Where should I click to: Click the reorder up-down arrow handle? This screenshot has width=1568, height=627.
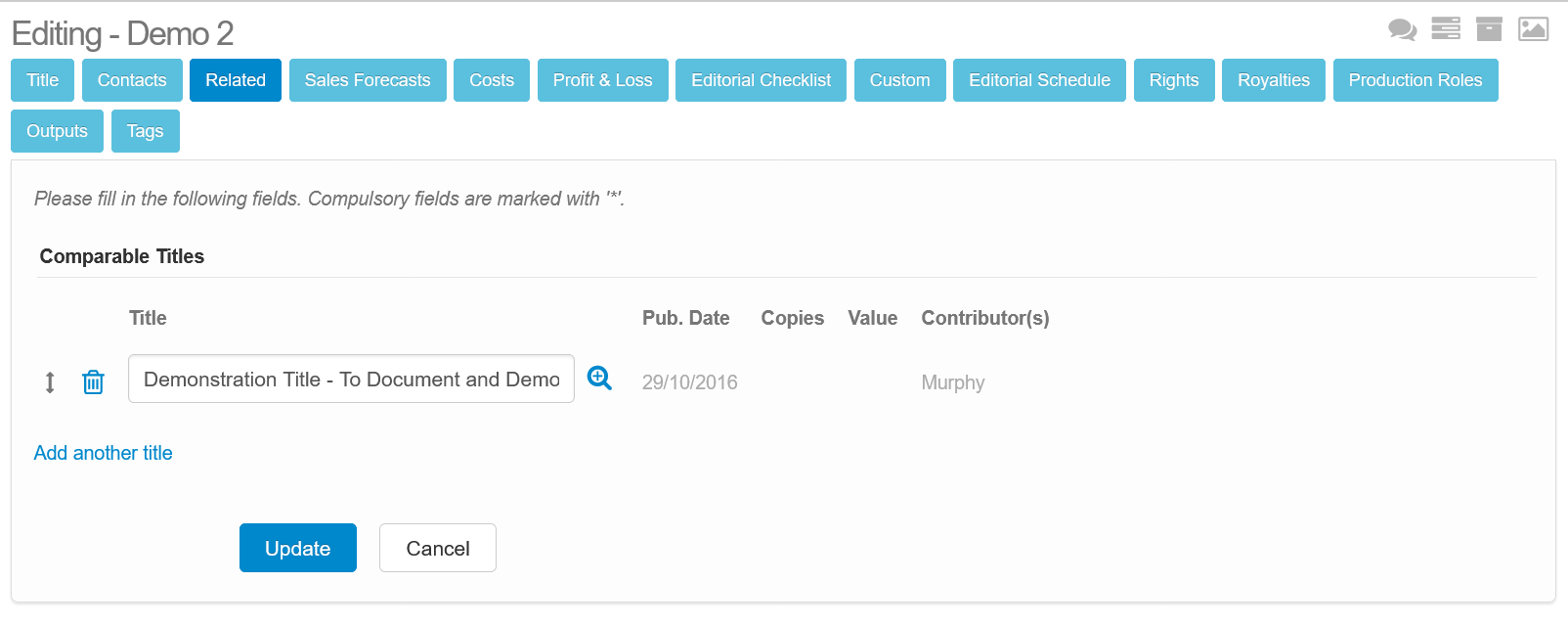[50, 382]
